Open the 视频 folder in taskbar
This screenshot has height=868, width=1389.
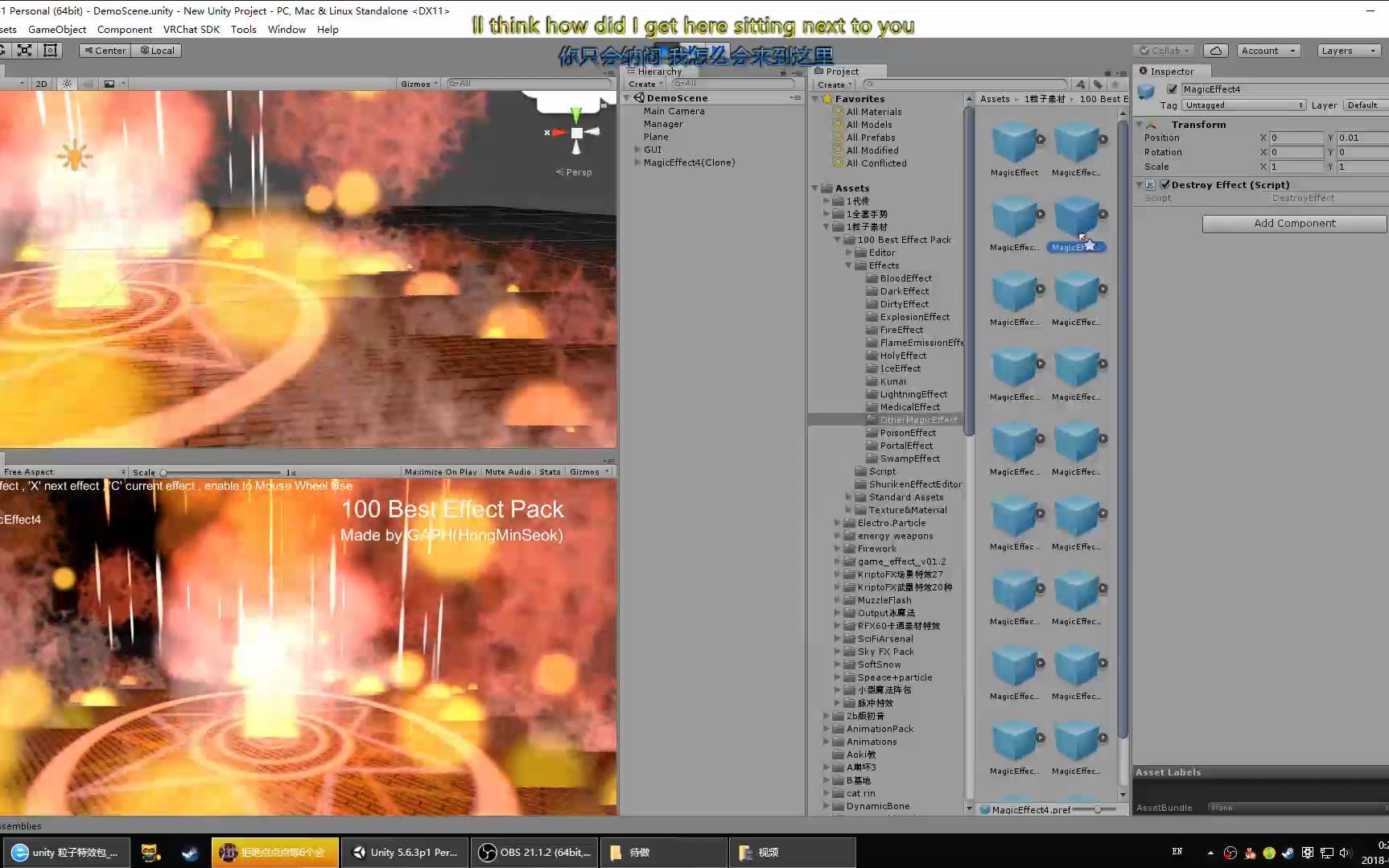pos(793,852)
